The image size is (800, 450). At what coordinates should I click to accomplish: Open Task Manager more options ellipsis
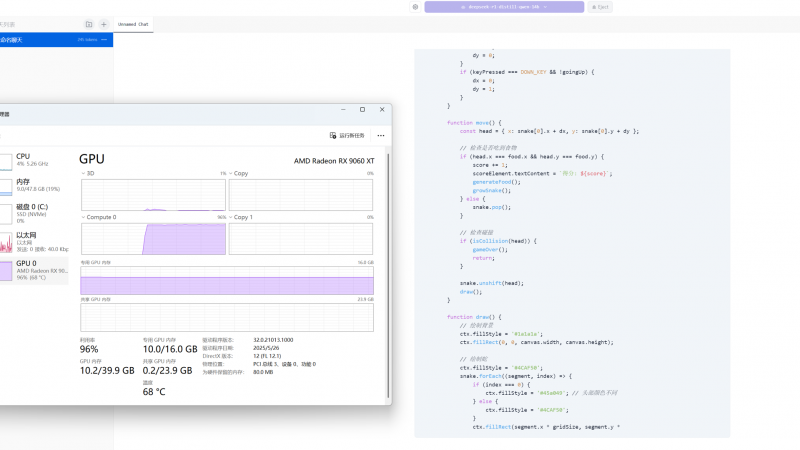[x=380, y=135]
